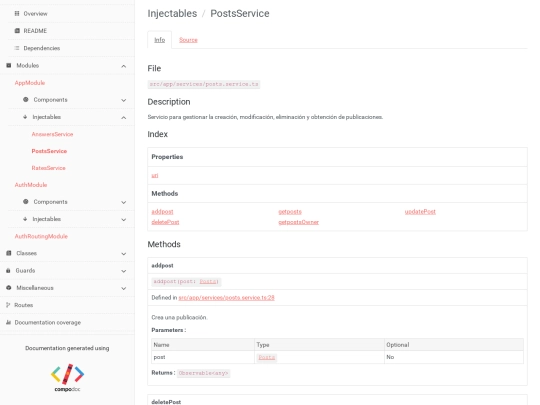Viewport: 540px width, 405px height.
Task: Click the AppModule Components cog icon
Action: click(x=25, y=100)
